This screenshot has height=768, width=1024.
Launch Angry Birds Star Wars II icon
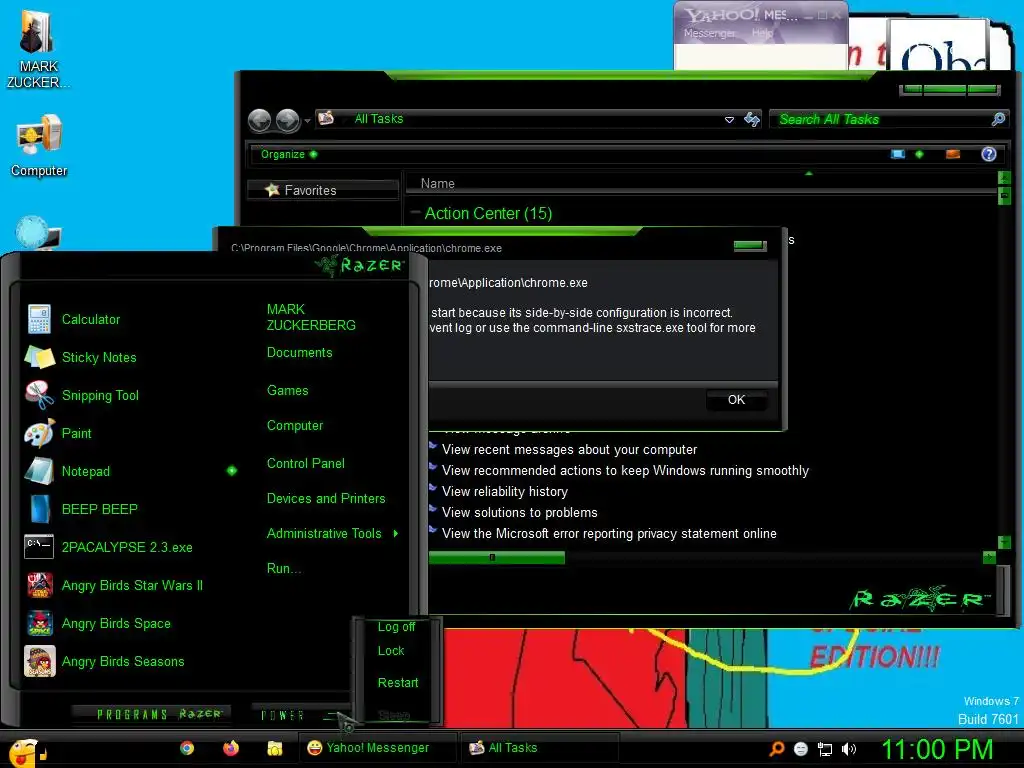39,585
